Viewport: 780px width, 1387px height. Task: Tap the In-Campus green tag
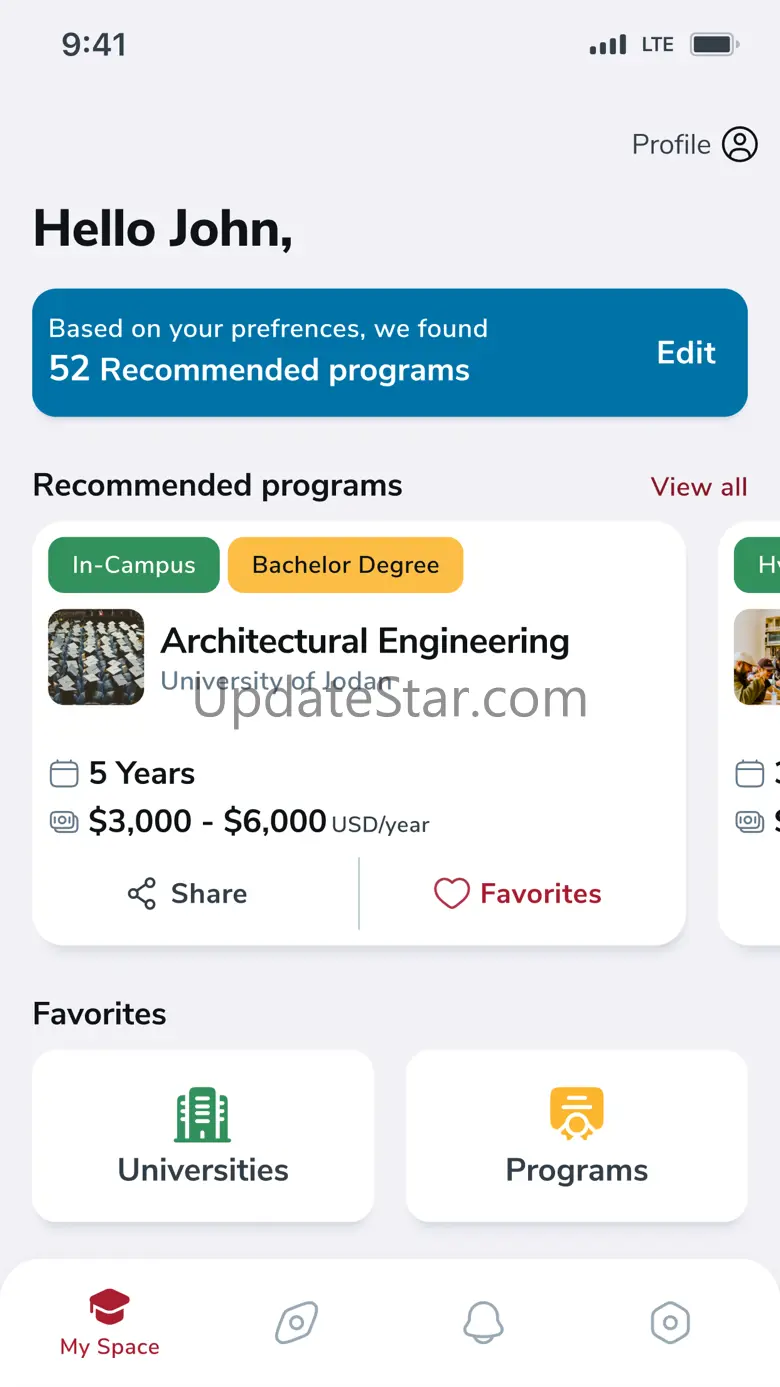134,565
